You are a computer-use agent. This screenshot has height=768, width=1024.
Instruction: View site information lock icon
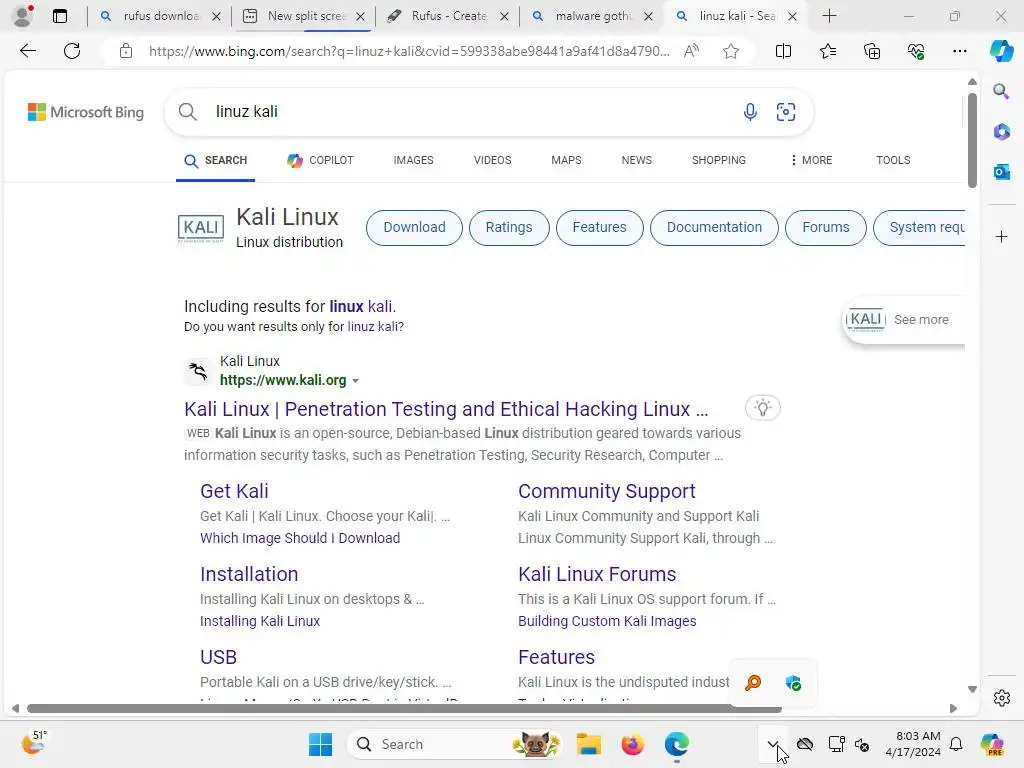point(126,51)
